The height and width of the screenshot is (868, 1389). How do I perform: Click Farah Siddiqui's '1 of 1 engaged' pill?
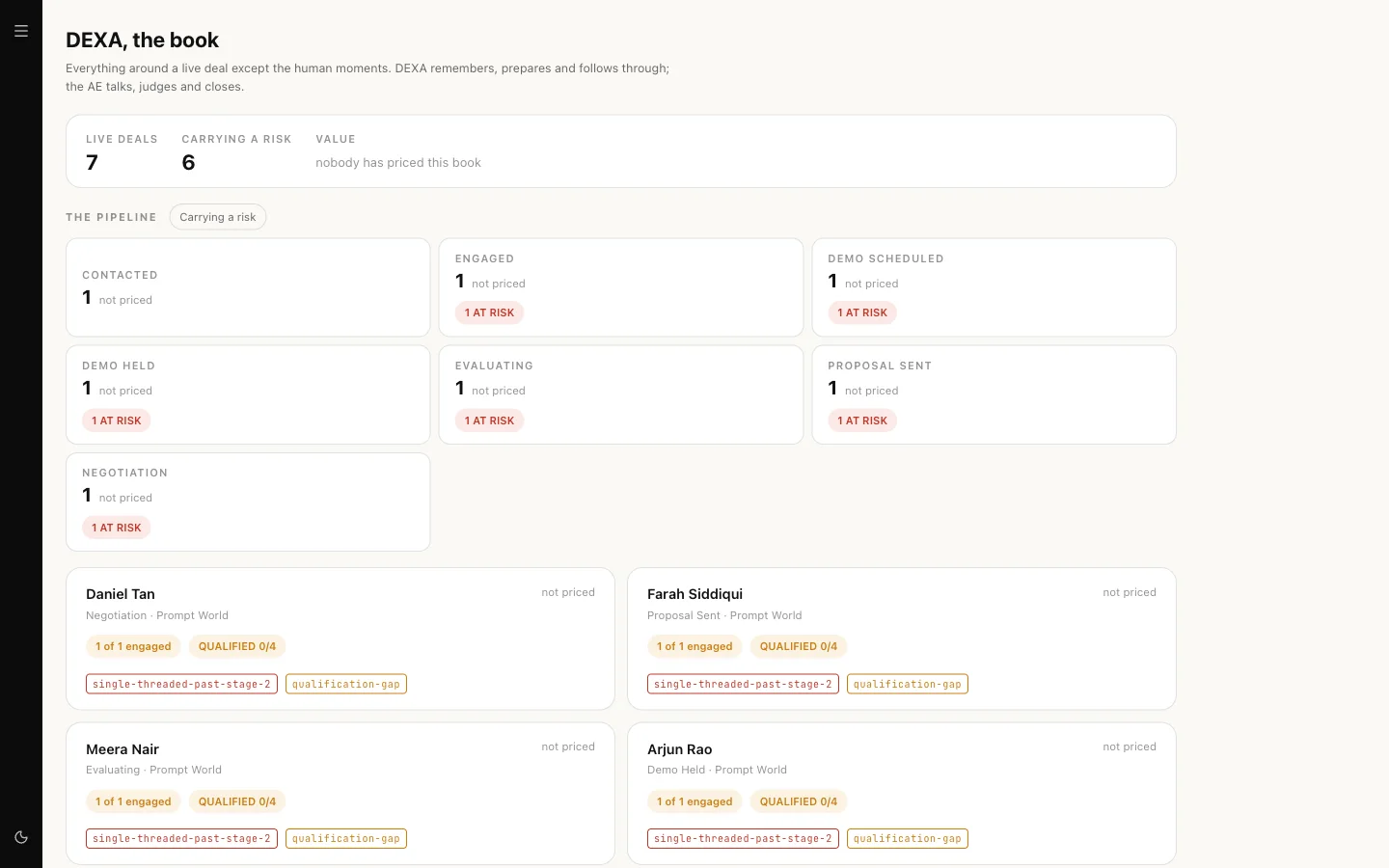tap(694, 646)
